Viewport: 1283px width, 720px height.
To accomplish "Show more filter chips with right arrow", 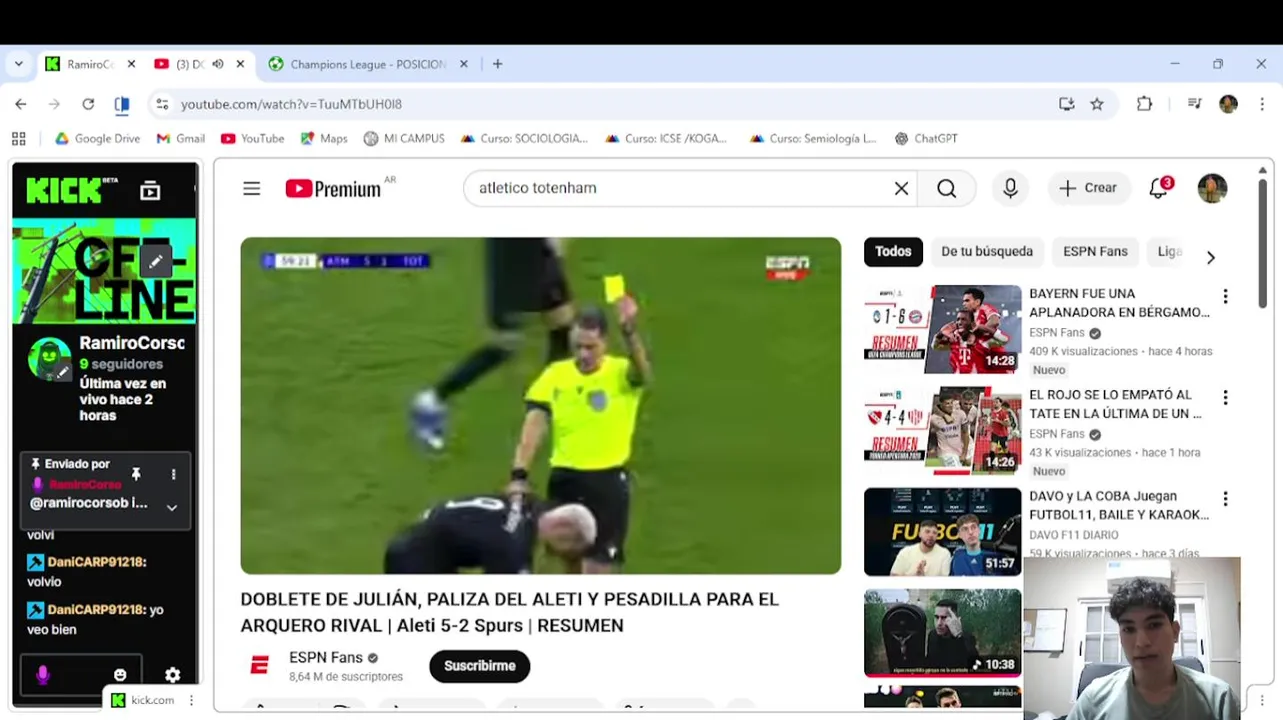I will pyautogui.click(x=1210, y=257).
